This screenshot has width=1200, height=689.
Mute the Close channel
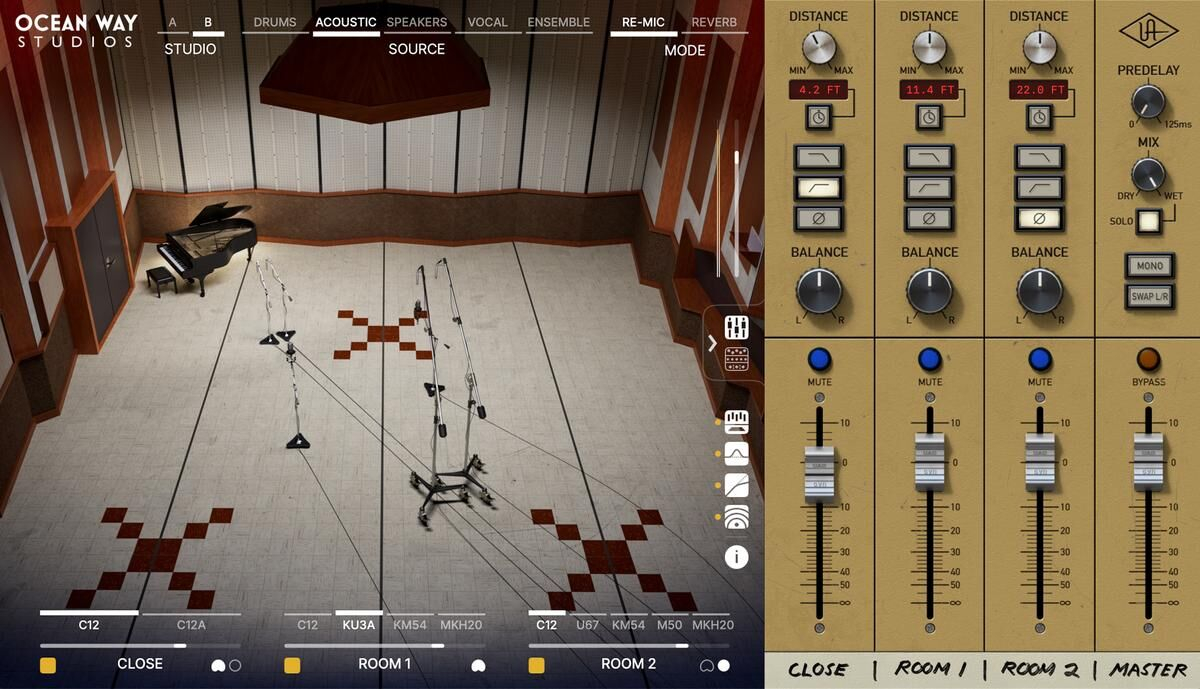(x=819, y=360)
